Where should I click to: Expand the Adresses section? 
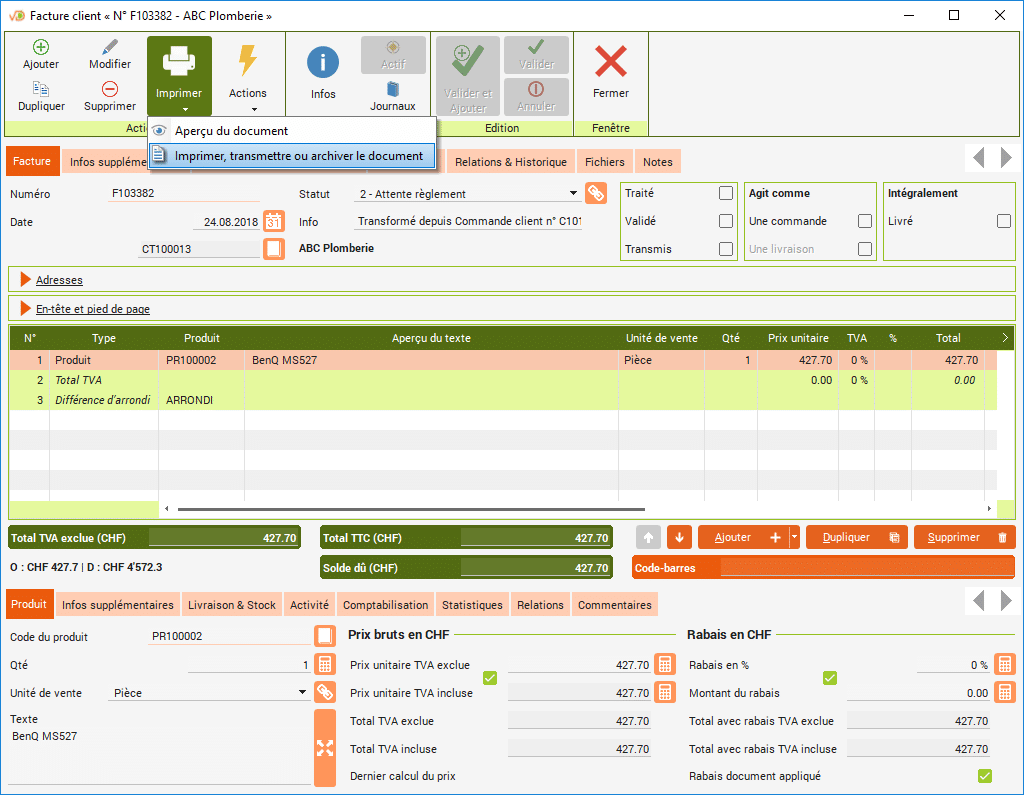(x=59, y=280)
